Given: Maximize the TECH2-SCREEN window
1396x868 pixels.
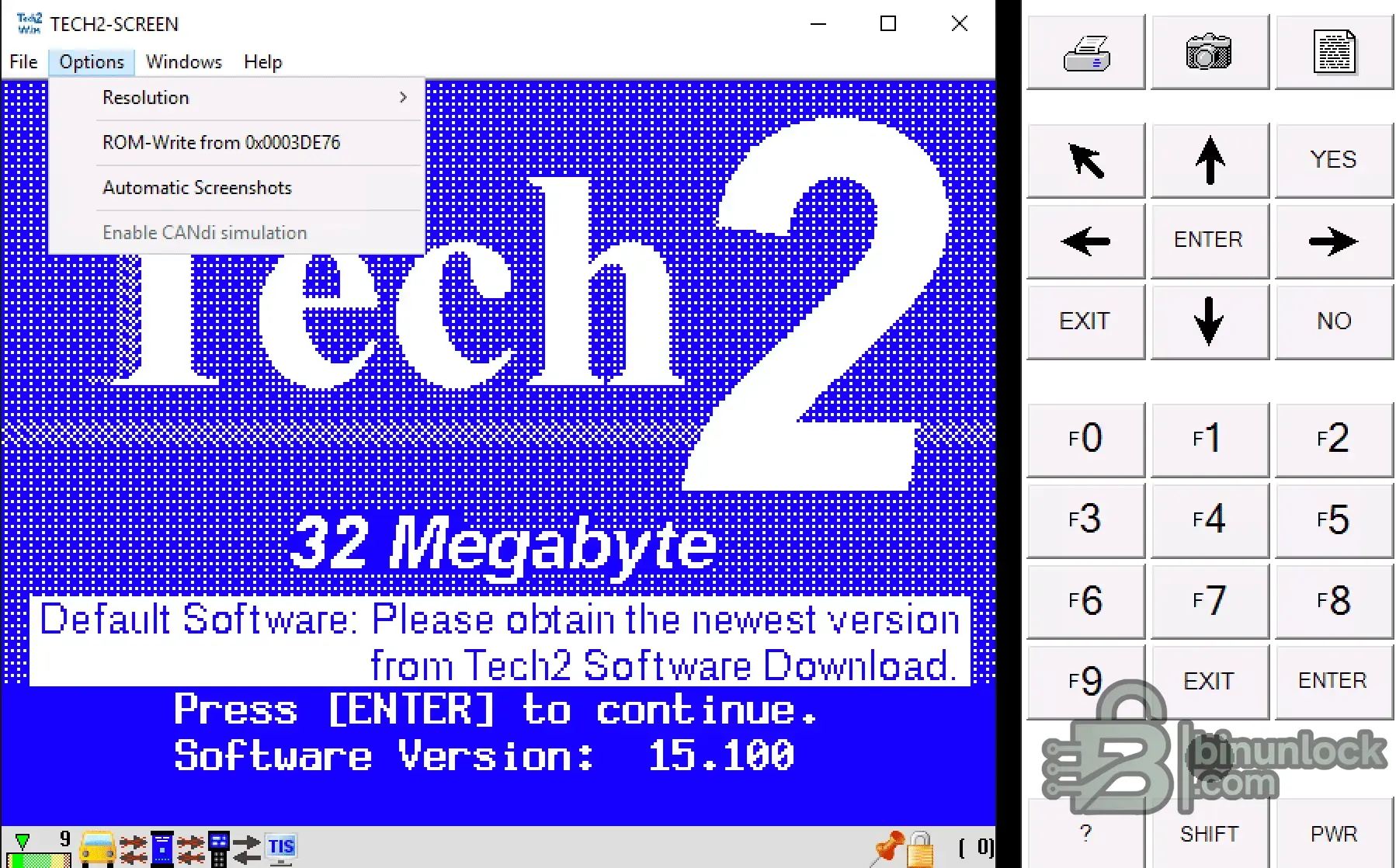Looking at the screenshot, I should pyautogui.click(x=888, y=24).
